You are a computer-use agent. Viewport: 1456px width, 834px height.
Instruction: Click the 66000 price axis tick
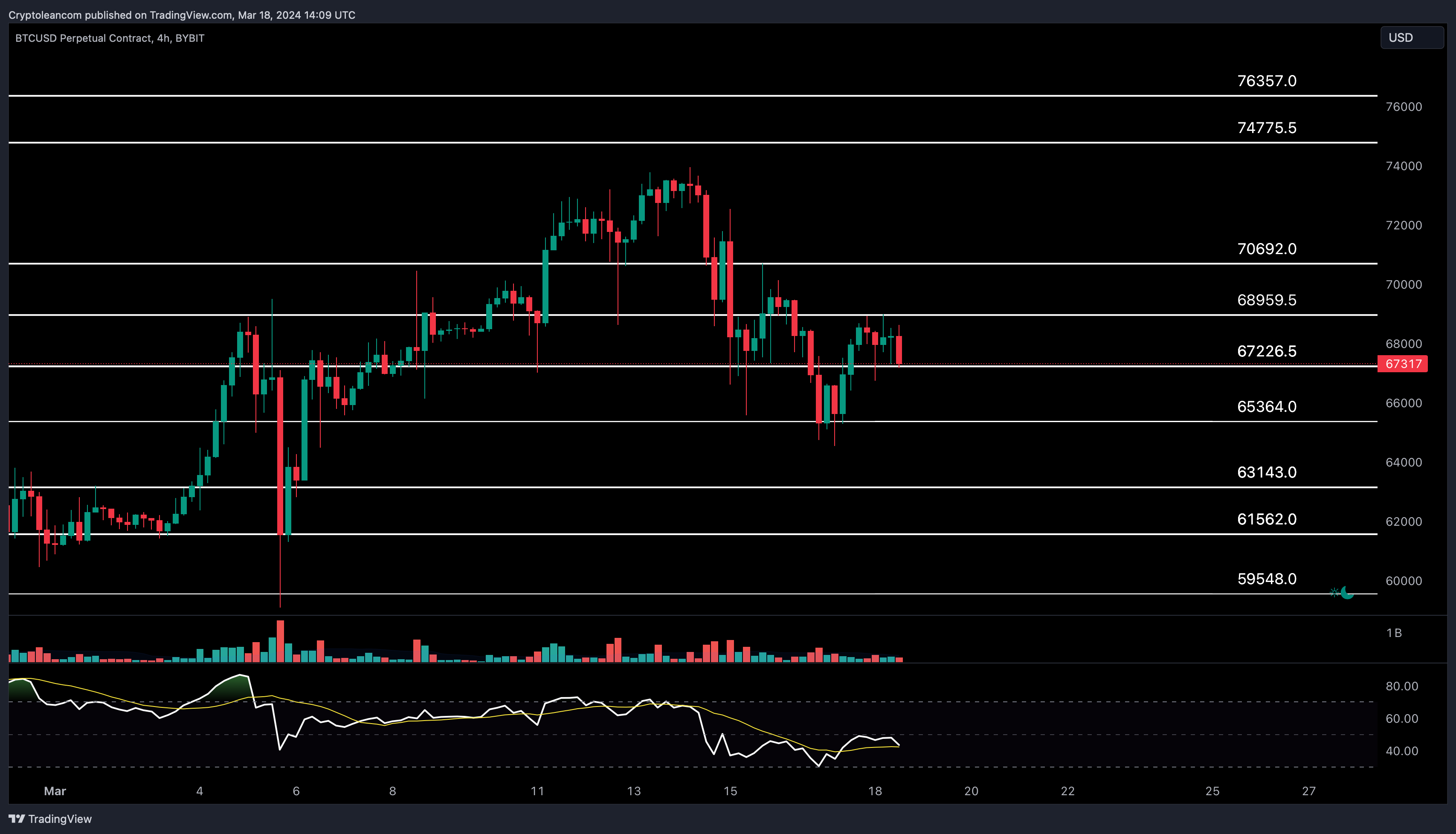coord(1403,403)
